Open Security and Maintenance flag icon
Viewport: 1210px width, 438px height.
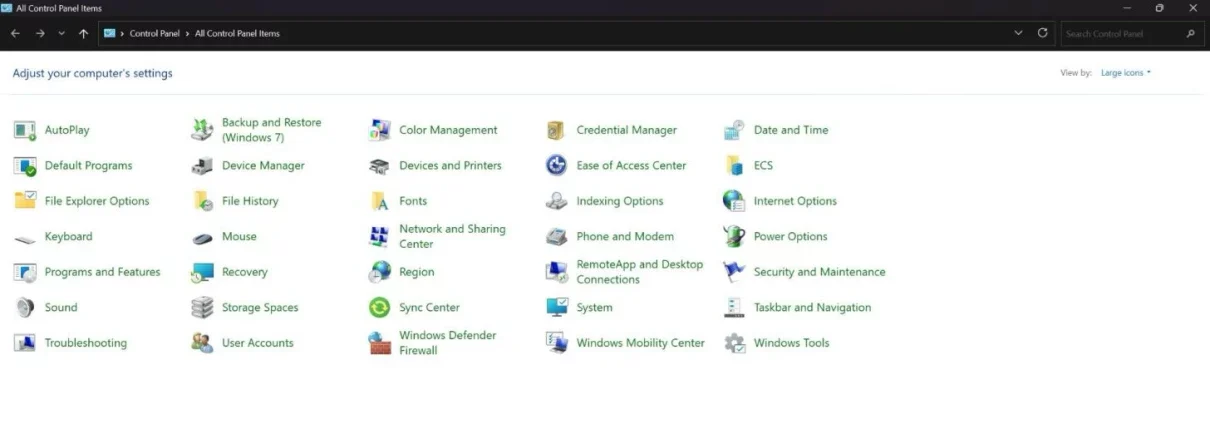(x=735, y=272)
